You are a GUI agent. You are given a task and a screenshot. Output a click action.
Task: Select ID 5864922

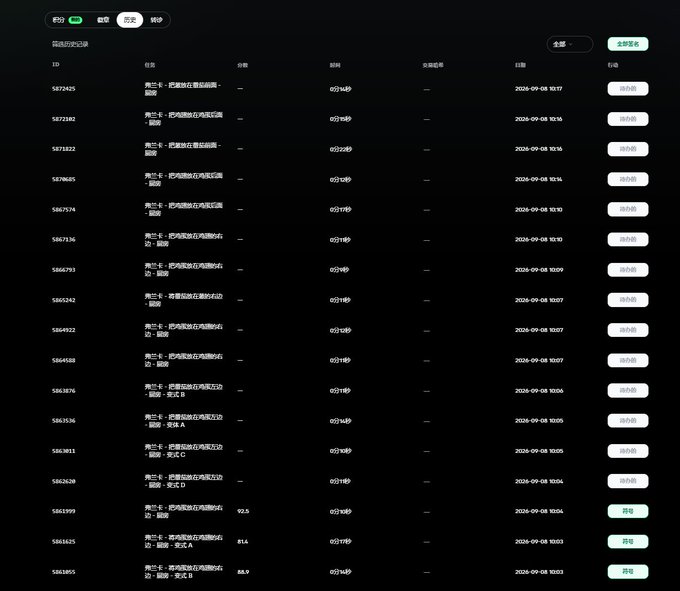[x=64, y=330]
